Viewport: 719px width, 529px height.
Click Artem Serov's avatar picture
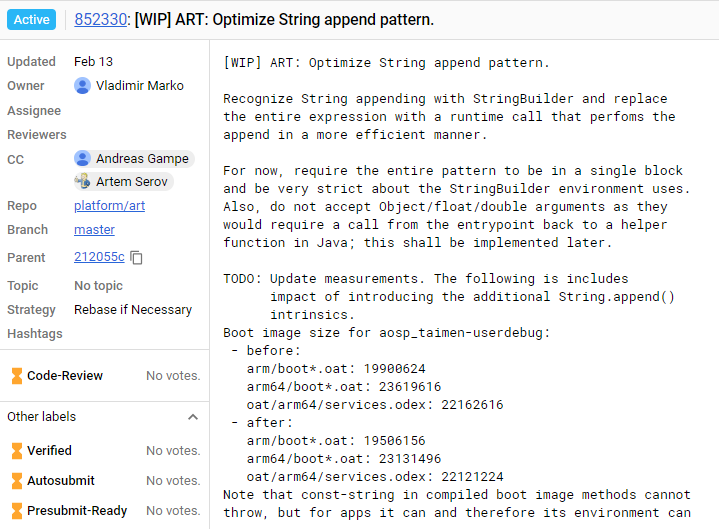coord(83,182)
